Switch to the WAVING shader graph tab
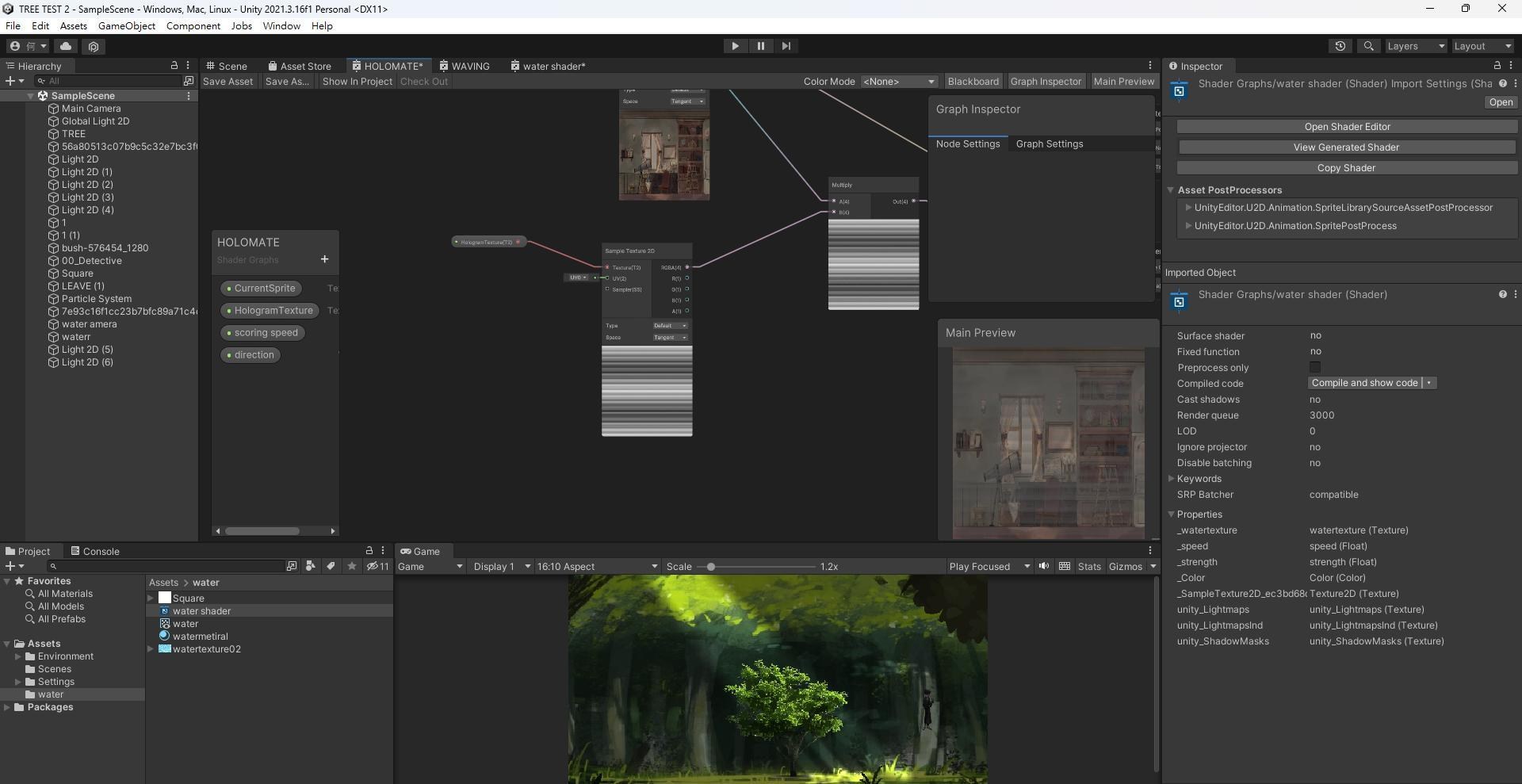1522x784 pixels. point(470,66)
